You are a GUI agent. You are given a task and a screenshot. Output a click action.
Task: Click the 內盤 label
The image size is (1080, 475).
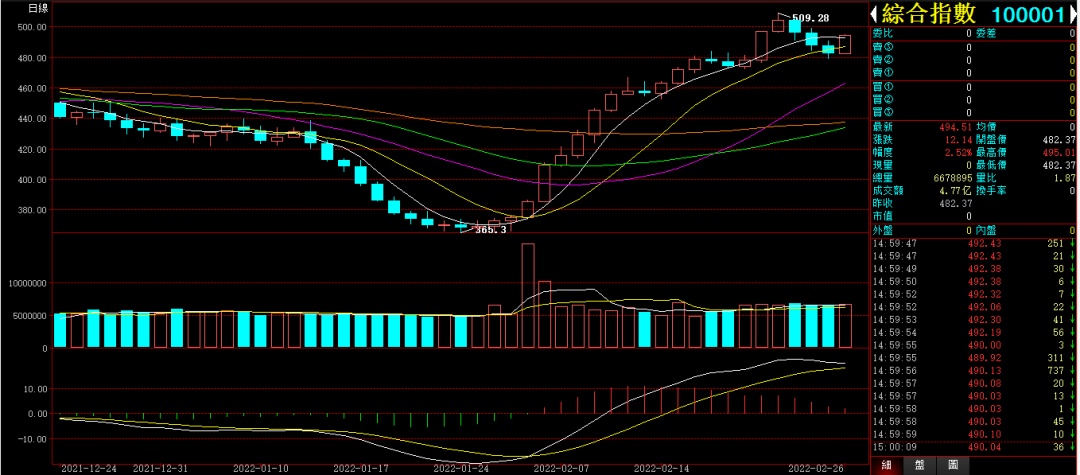(x=985, y=231)
